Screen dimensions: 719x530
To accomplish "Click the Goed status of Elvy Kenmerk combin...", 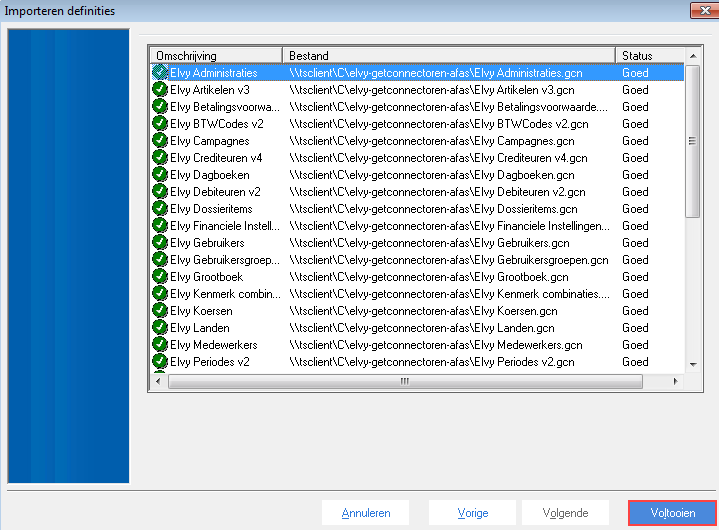I will click(635, 294).
